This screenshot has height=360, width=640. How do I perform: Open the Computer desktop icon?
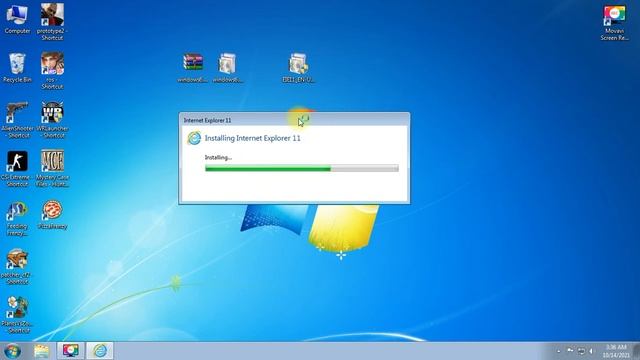[x=17, y=19]
